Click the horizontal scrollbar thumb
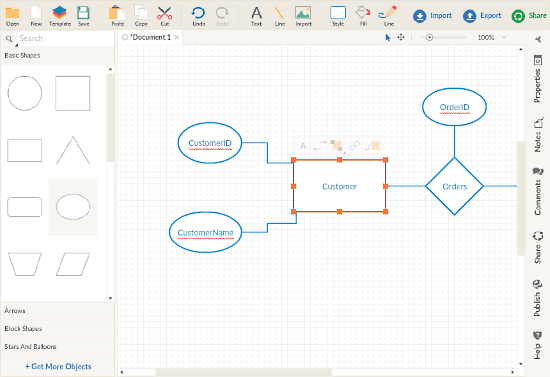Screen dimensions: 550x377 pos(243,372)
